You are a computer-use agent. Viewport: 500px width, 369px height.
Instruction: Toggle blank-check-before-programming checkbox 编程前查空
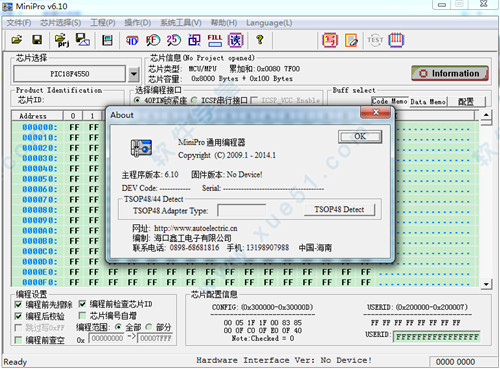pos(19,340)
